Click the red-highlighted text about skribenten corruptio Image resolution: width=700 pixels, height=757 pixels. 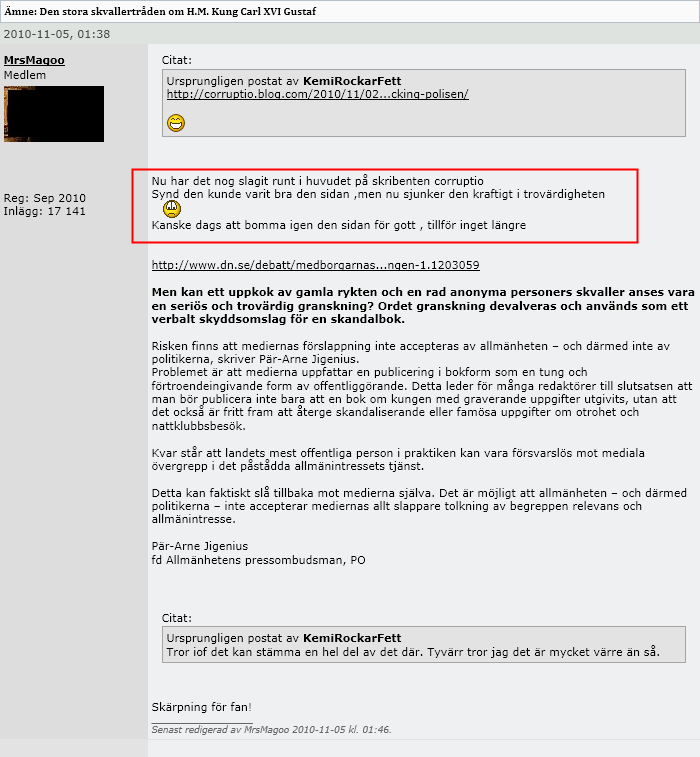(378, 203)
